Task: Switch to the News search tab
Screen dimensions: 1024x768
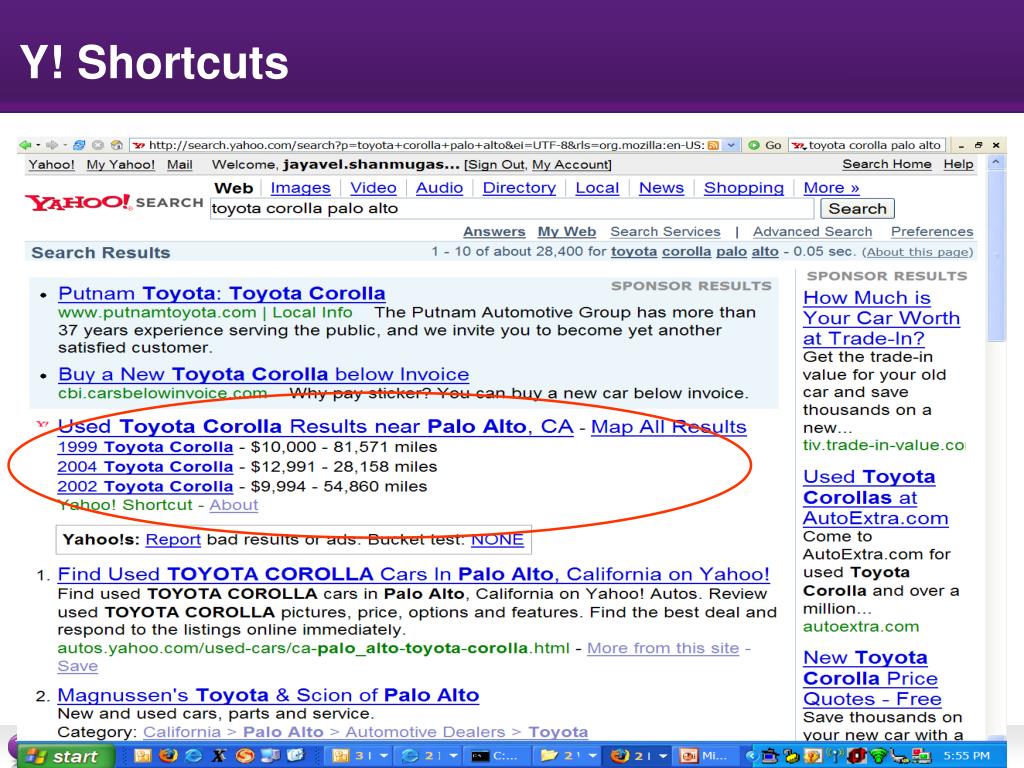Action: pos(662,188)
